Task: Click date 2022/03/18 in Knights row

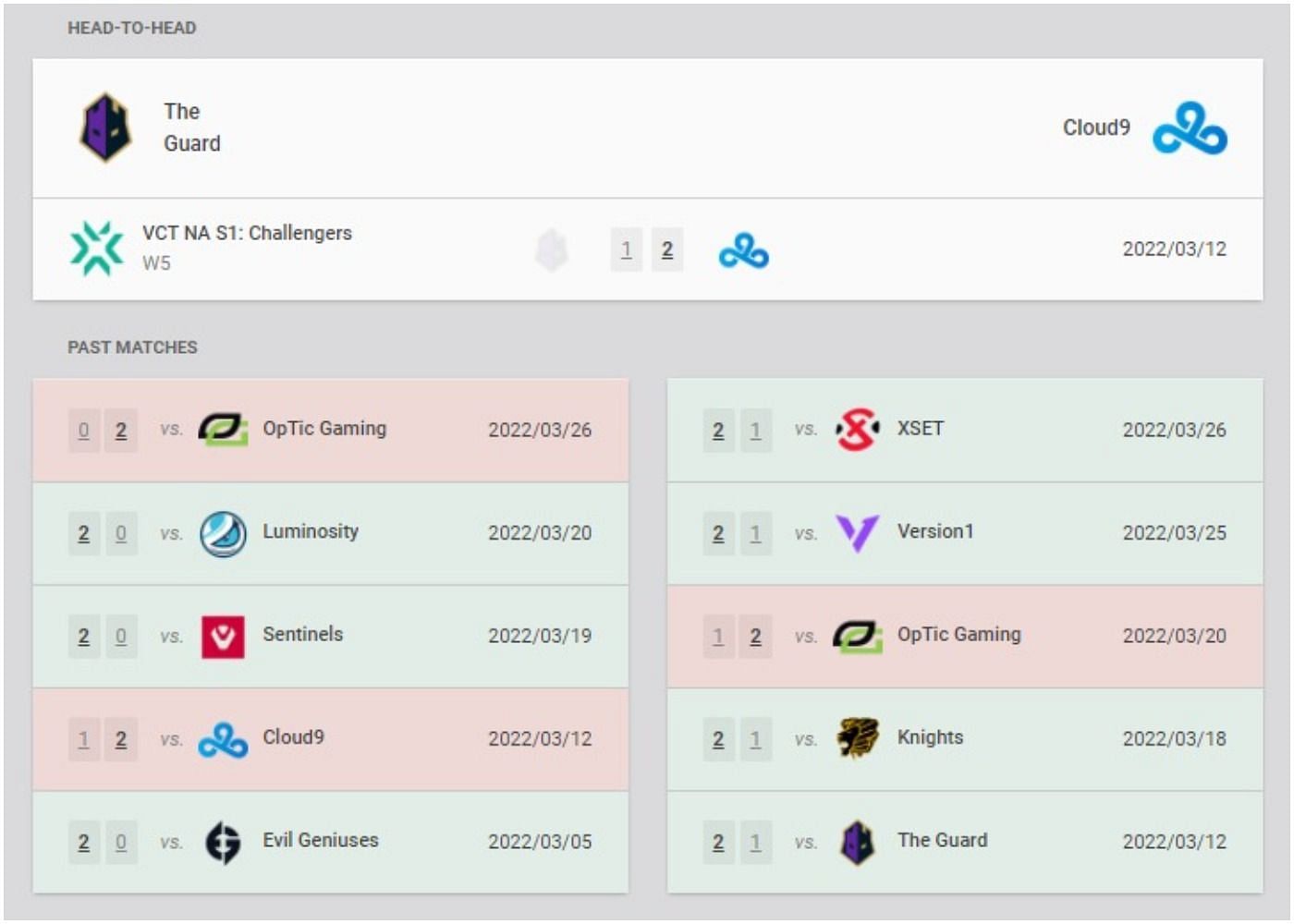Action: (1174, 739)
